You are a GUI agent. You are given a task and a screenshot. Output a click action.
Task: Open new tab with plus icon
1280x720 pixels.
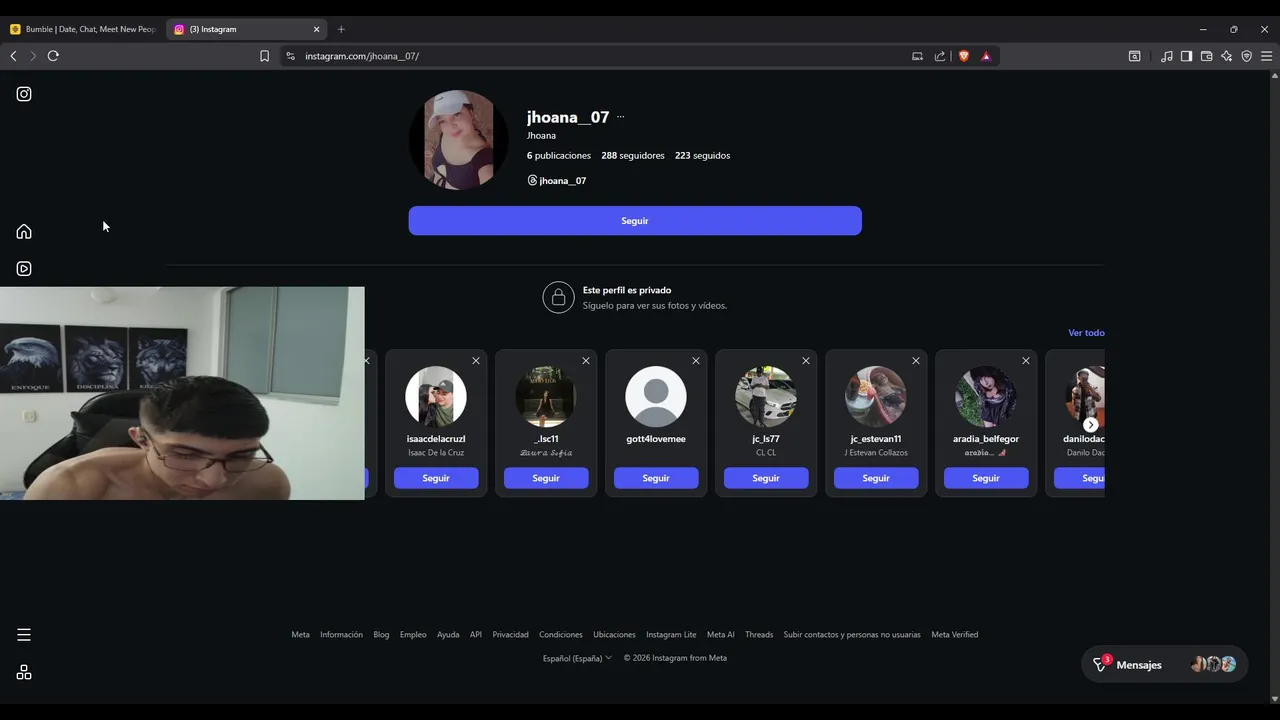341,29
